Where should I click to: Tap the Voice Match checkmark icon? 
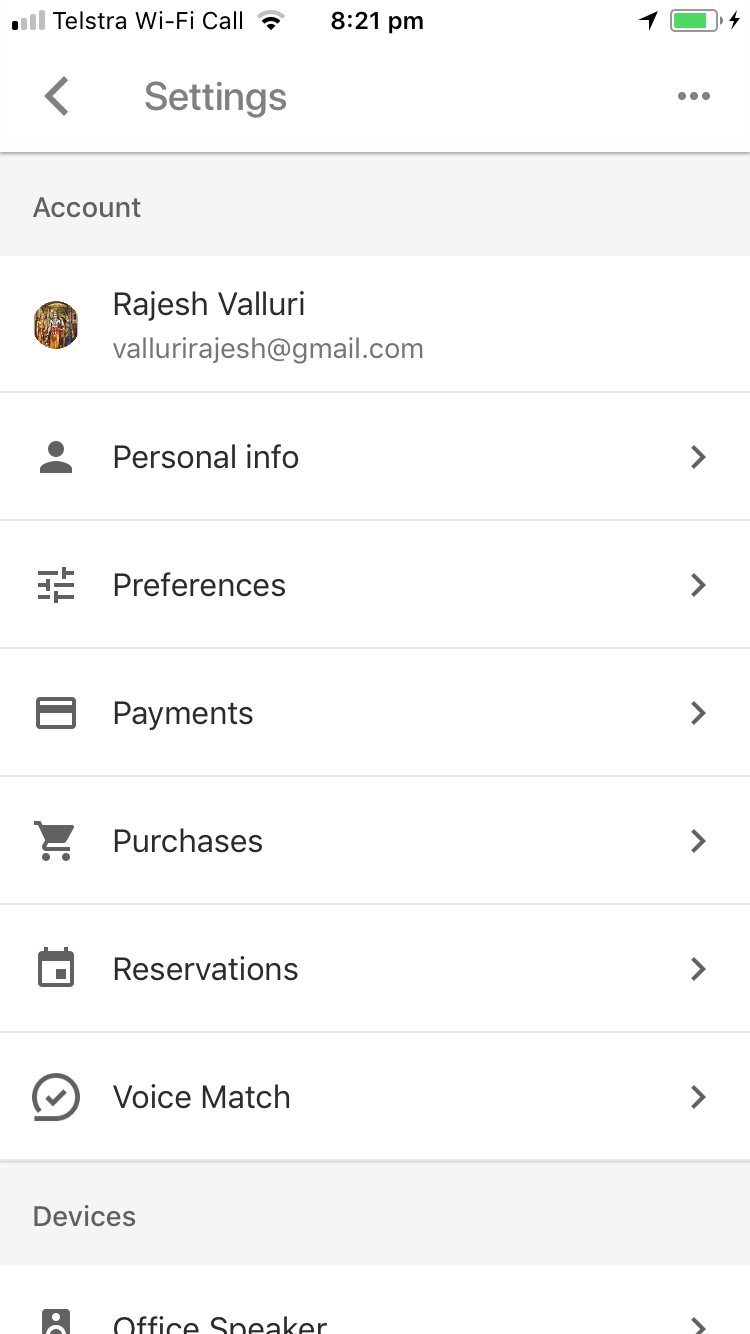(56, 1097)
